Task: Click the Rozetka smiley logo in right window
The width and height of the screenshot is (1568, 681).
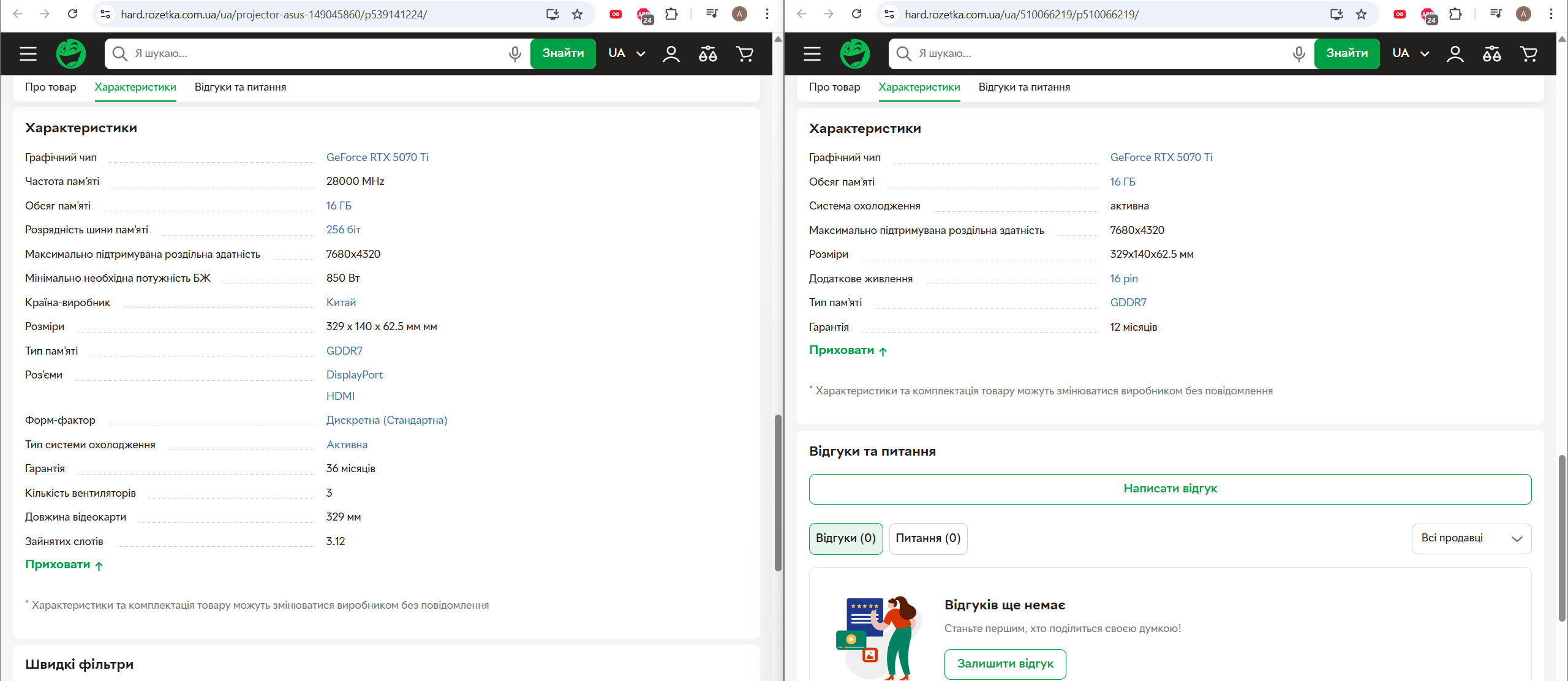Action: coord(854,54)
